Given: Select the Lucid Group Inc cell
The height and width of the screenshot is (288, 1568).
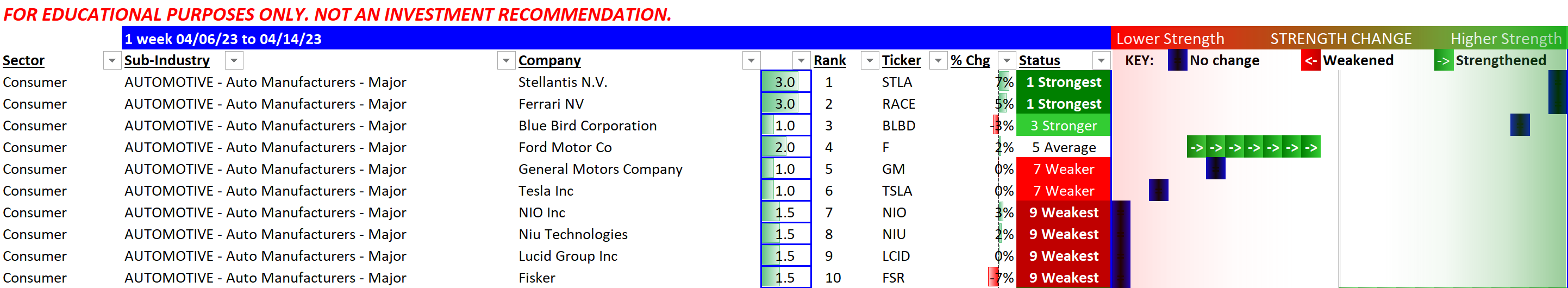Looking at the screenshot, I should pos(567,256).
